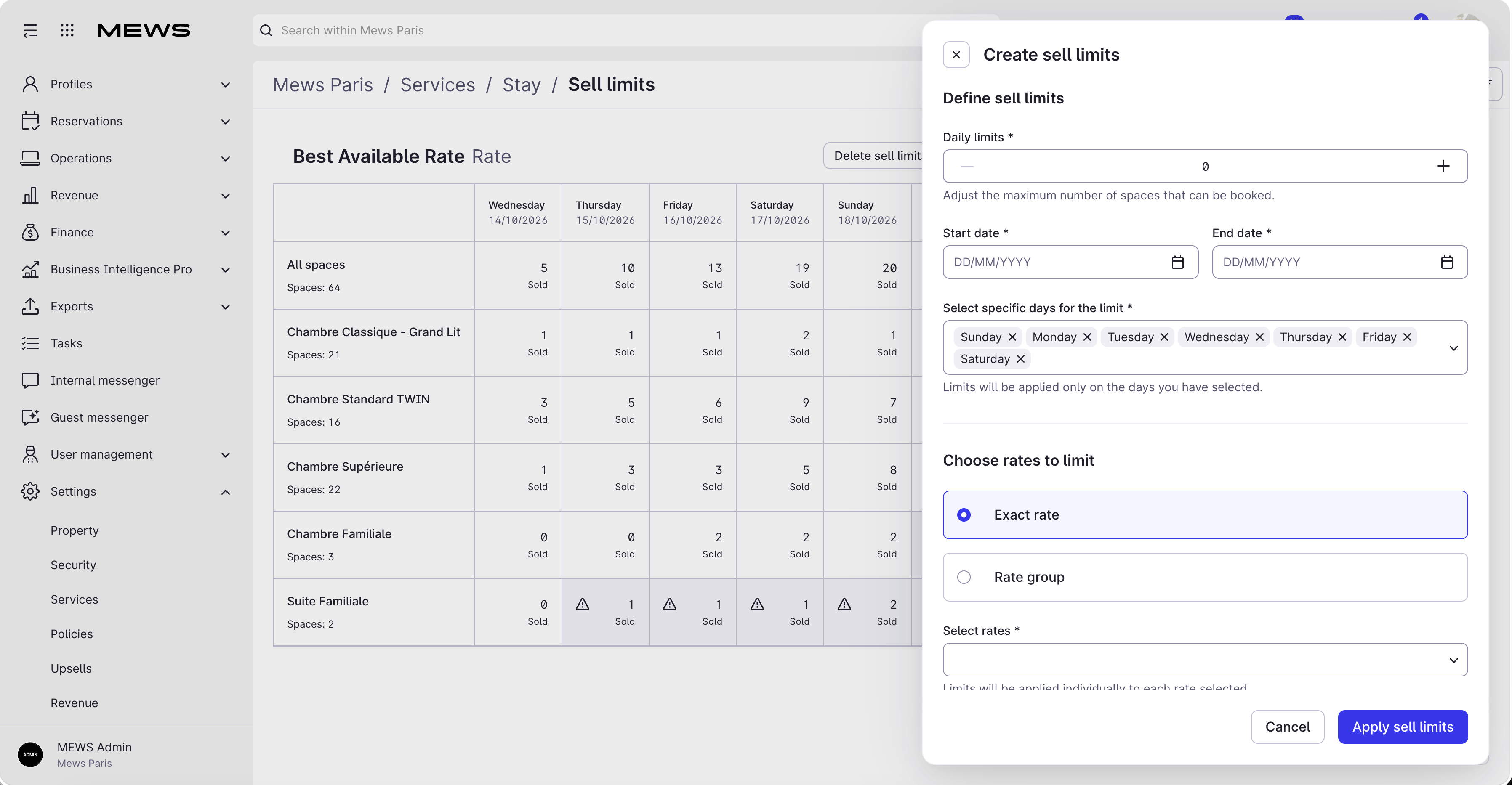The width and height of the screenshot is (1512, 785).
Task: Remove Sunday from selected days
Action: click(x=1012, y=337)
